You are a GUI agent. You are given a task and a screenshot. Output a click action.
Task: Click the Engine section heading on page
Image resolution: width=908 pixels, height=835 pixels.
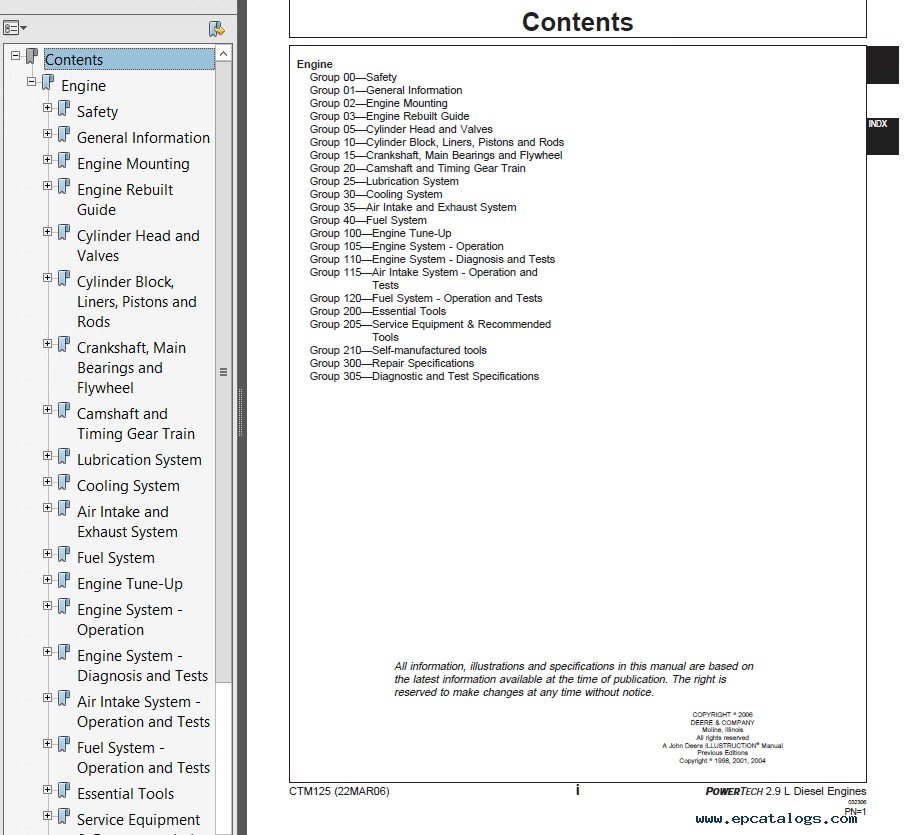[x=314, y=64]
